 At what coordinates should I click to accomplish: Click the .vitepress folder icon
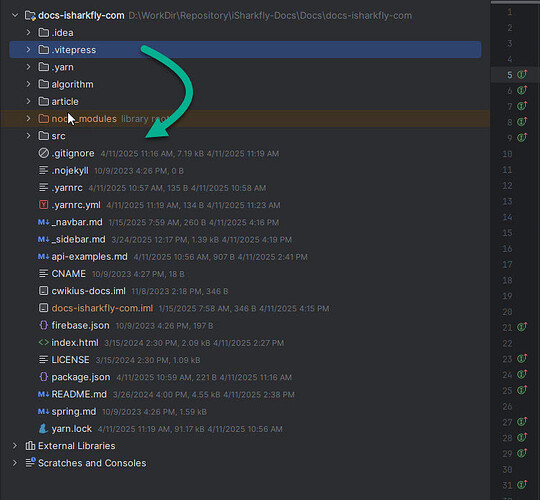pyautogui.click(x=43, y=50)
